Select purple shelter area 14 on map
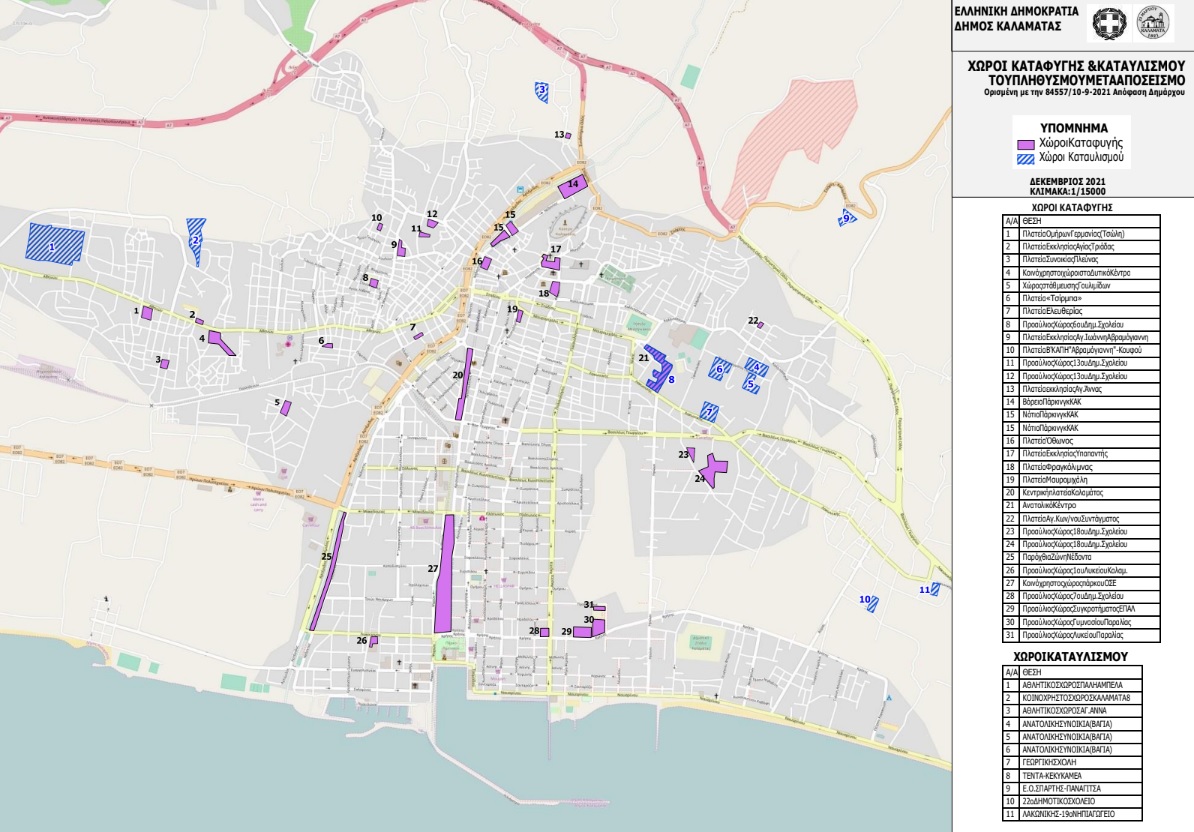 tap(571, 187)
